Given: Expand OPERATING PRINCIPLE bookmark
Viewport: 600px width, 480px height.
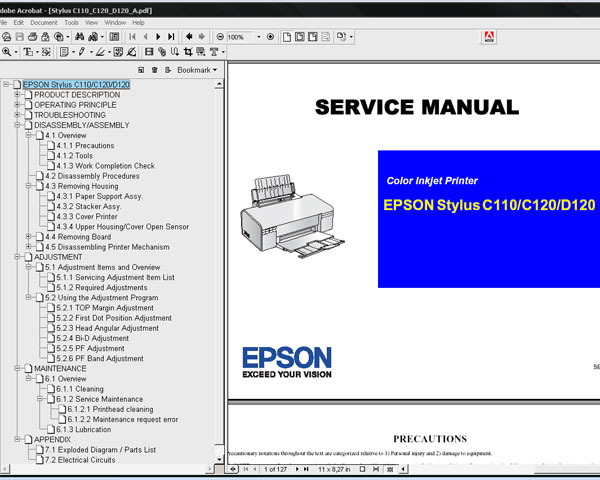Looking at the screenshot, I should point(17,104).
